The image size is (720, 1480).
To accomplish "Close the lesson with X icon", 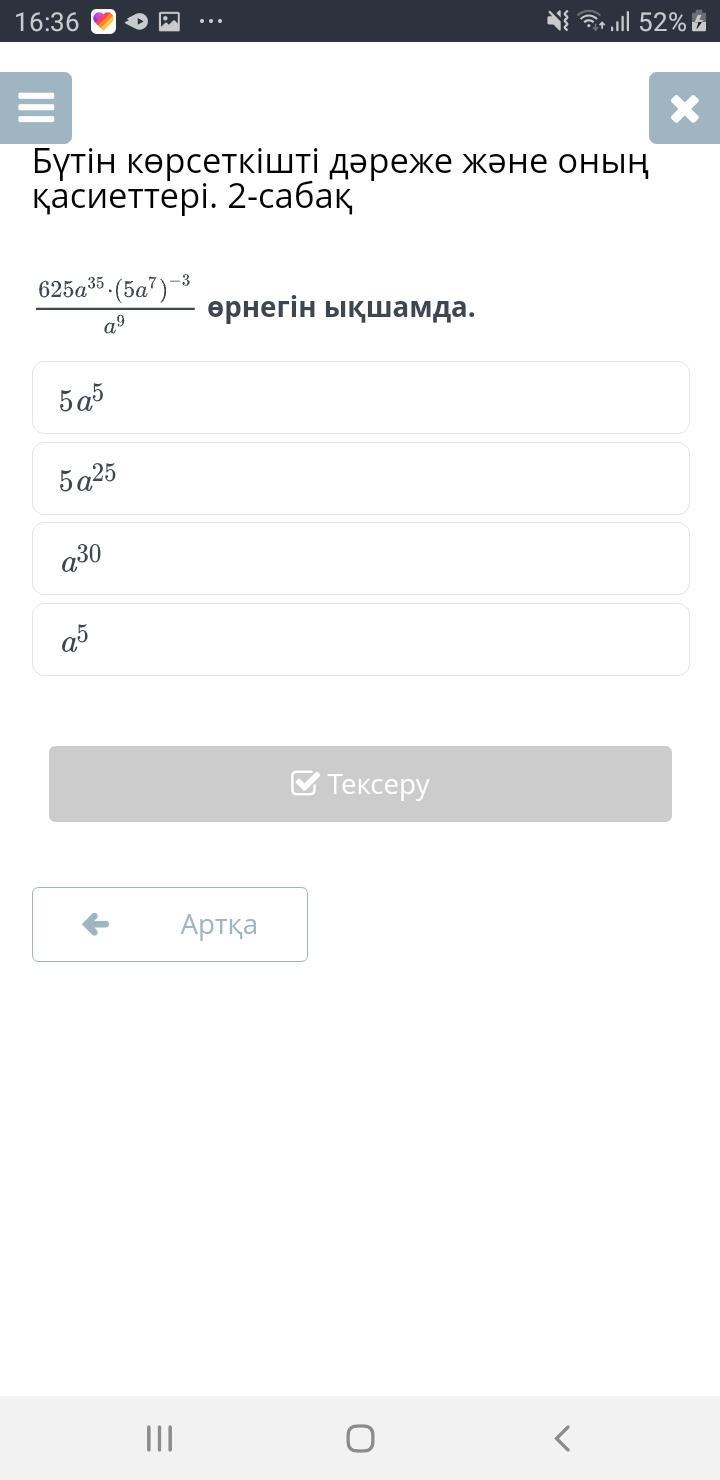I will [x=684, y=108].
